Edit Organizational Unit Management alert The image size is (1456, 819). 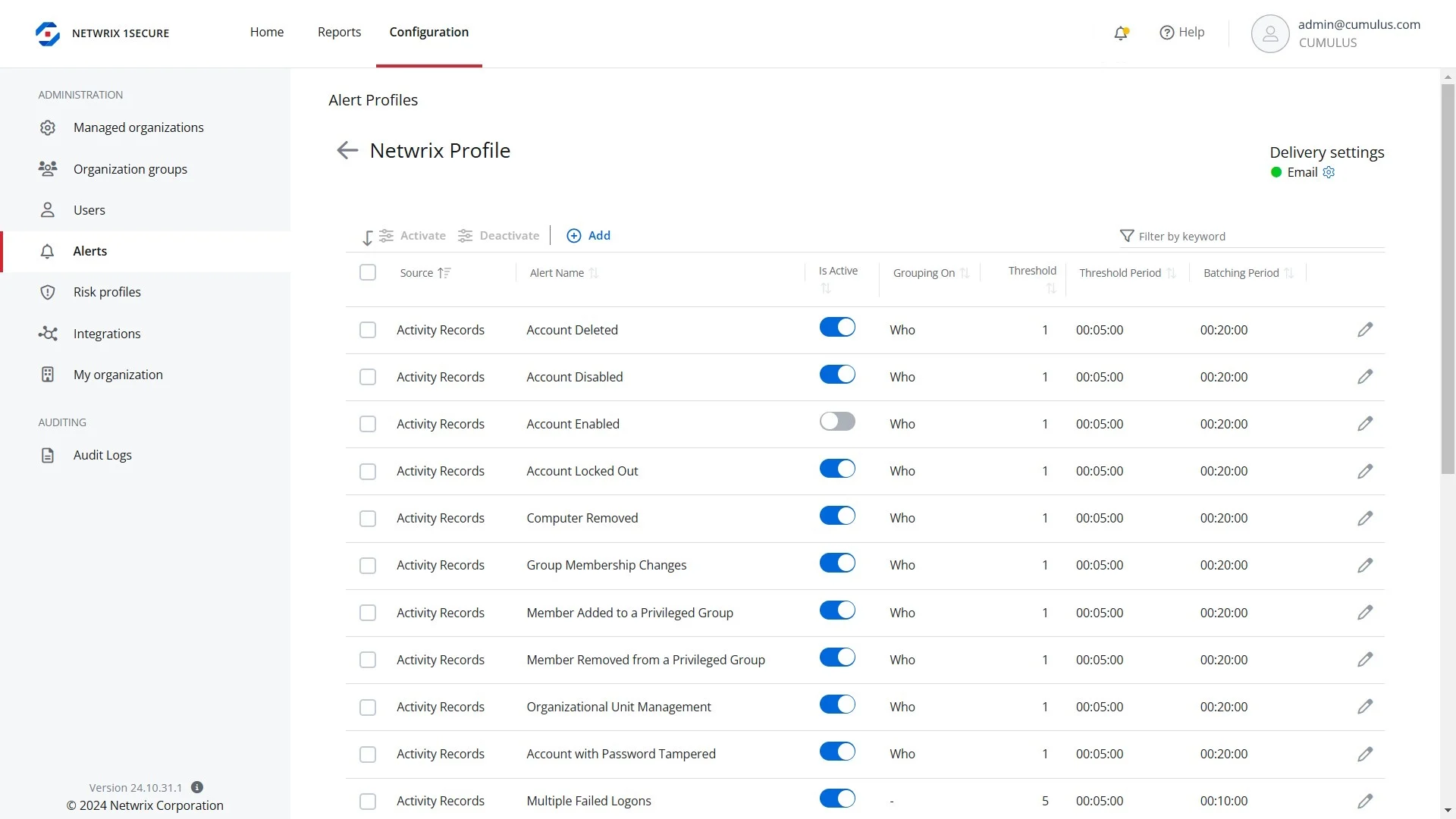[x=1365, y=707]
